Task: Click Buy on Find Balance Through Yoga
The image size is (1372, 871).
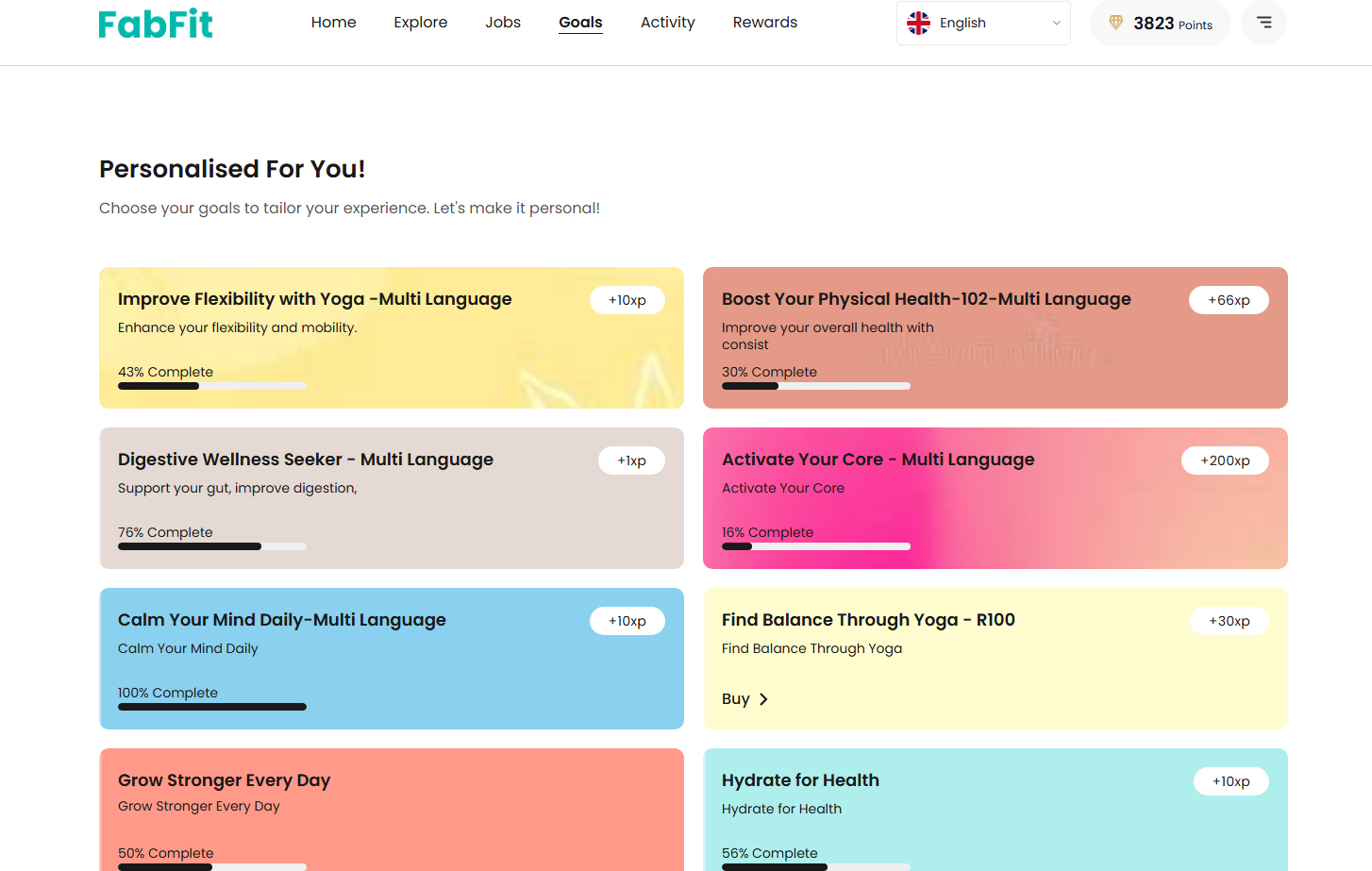Action: point(736,699)
